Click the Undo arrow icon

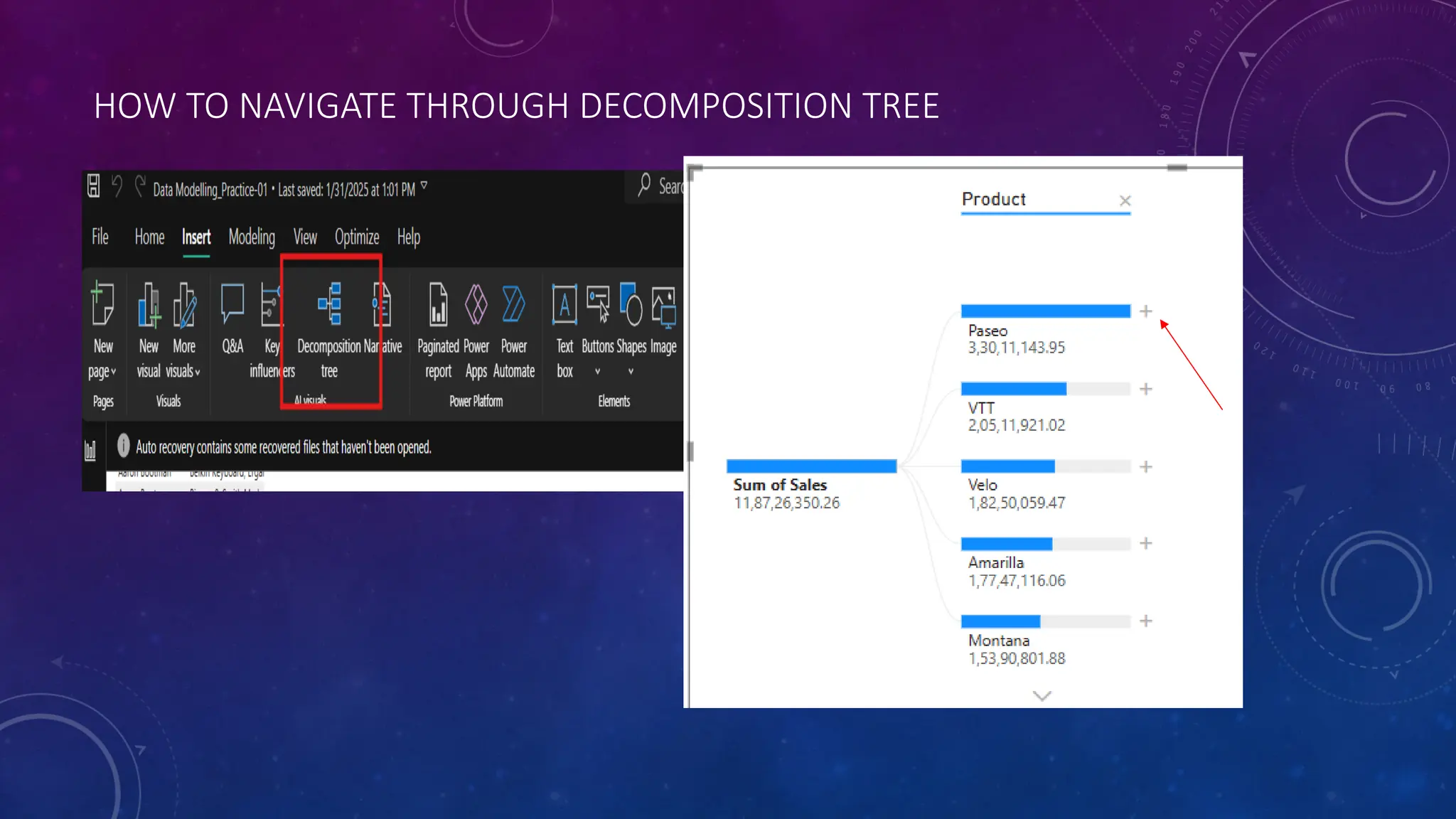(117, 186)
